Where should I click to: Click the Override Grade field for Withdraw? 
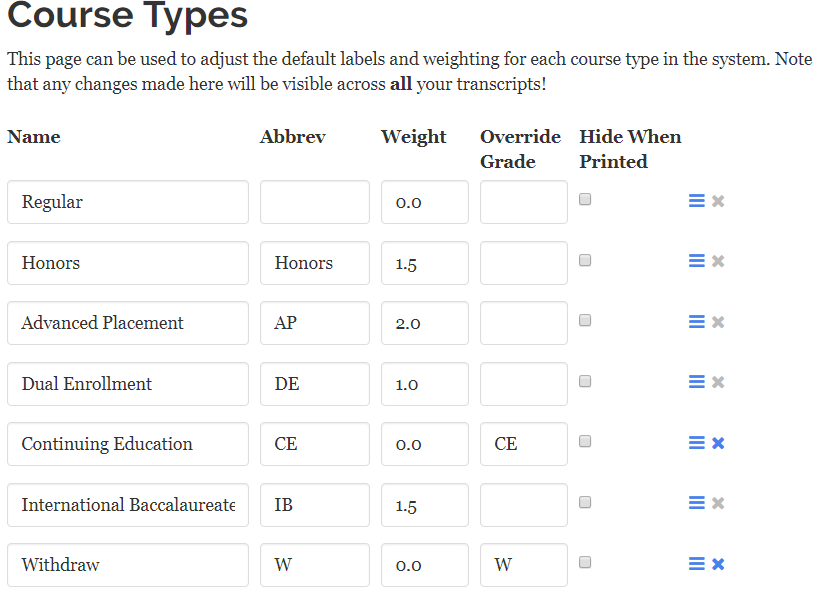(523, 565)
